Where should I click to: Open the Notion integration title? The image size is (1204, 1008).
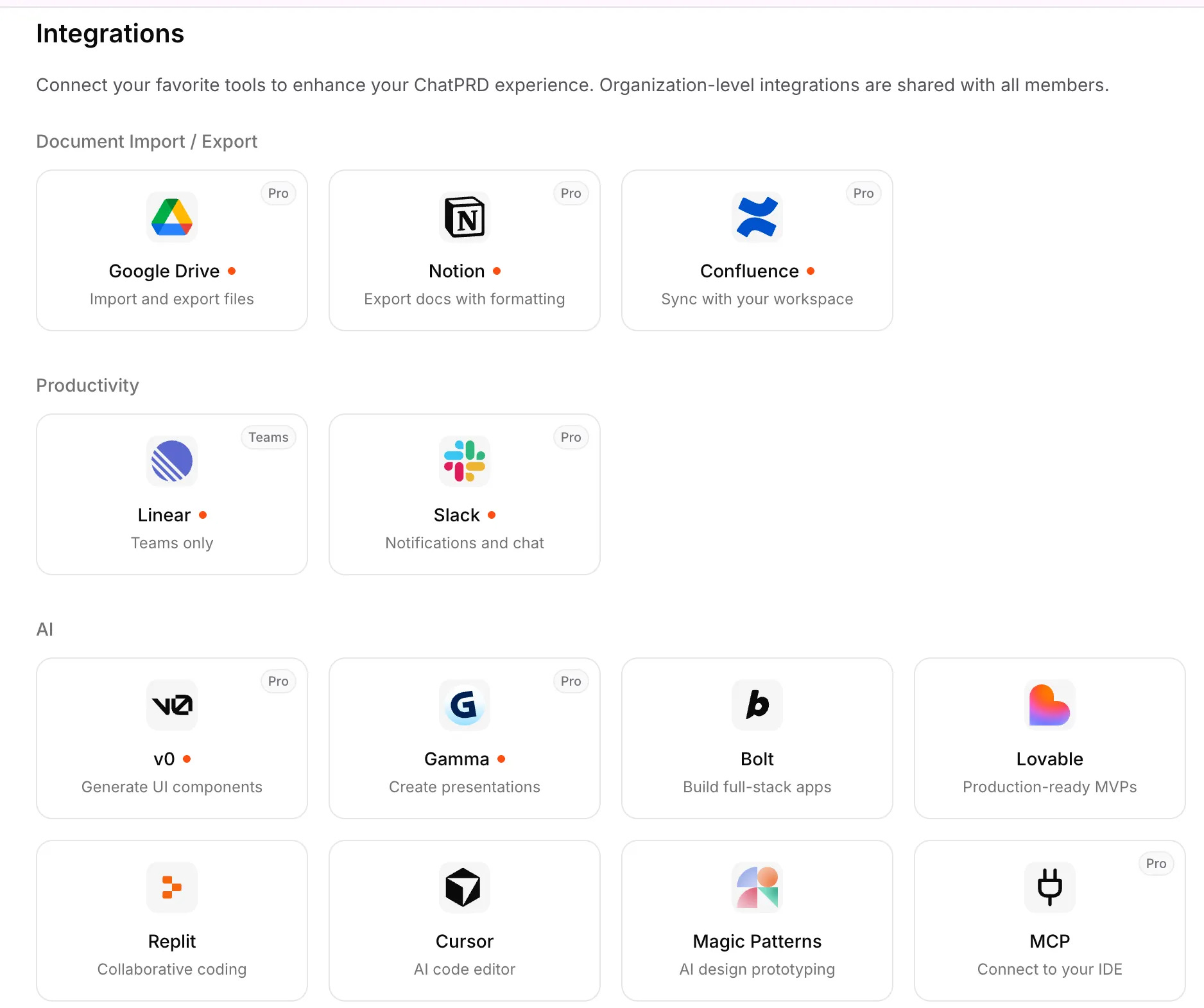pos(457,271)
